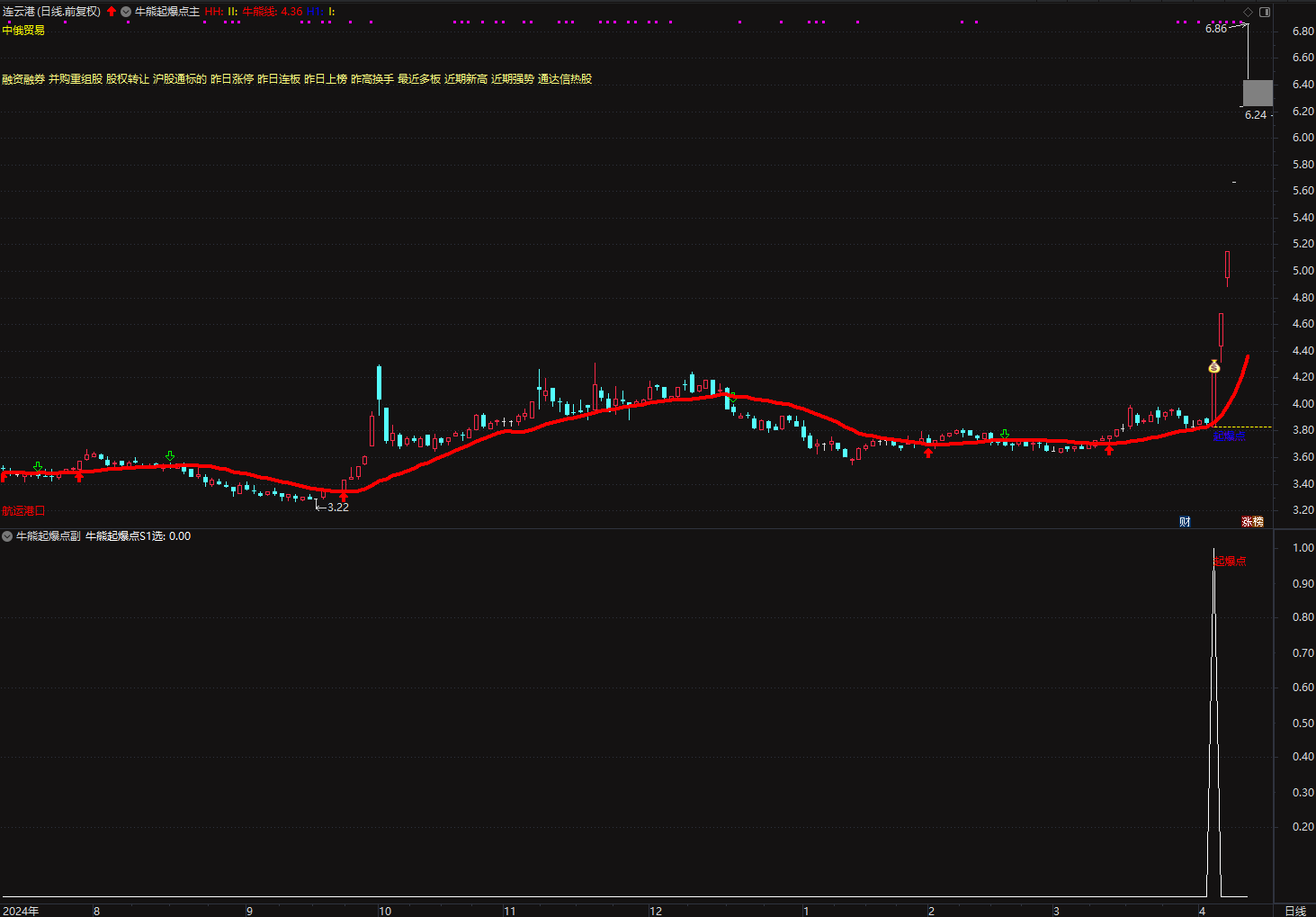Viewport: 1316px width, 917px height.
Task: Open the 并购重组股 tag
Action: click(76, 79)
